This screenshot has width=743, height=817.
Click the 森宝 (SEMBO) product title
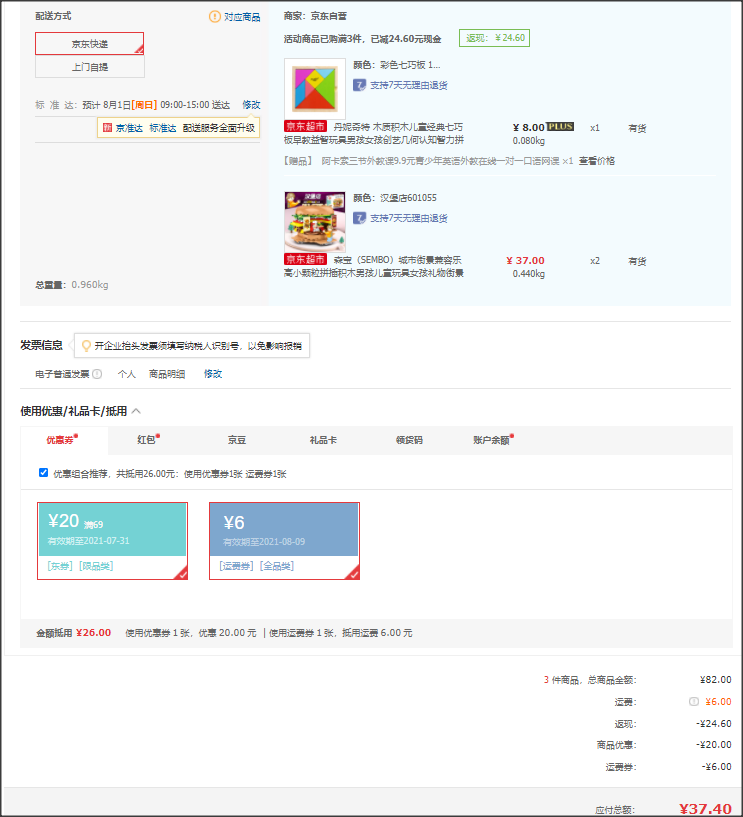(x=374, y=266)
